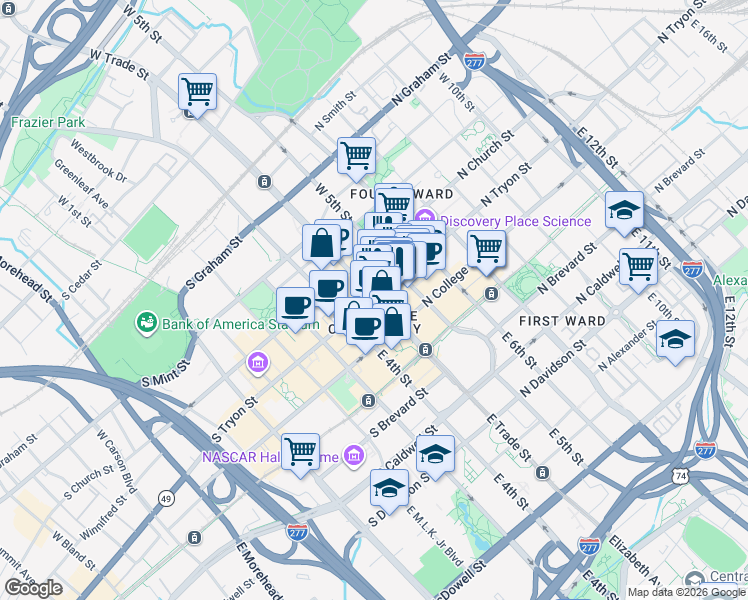Select the transit station icon above S Brevard St

point(368,400)
